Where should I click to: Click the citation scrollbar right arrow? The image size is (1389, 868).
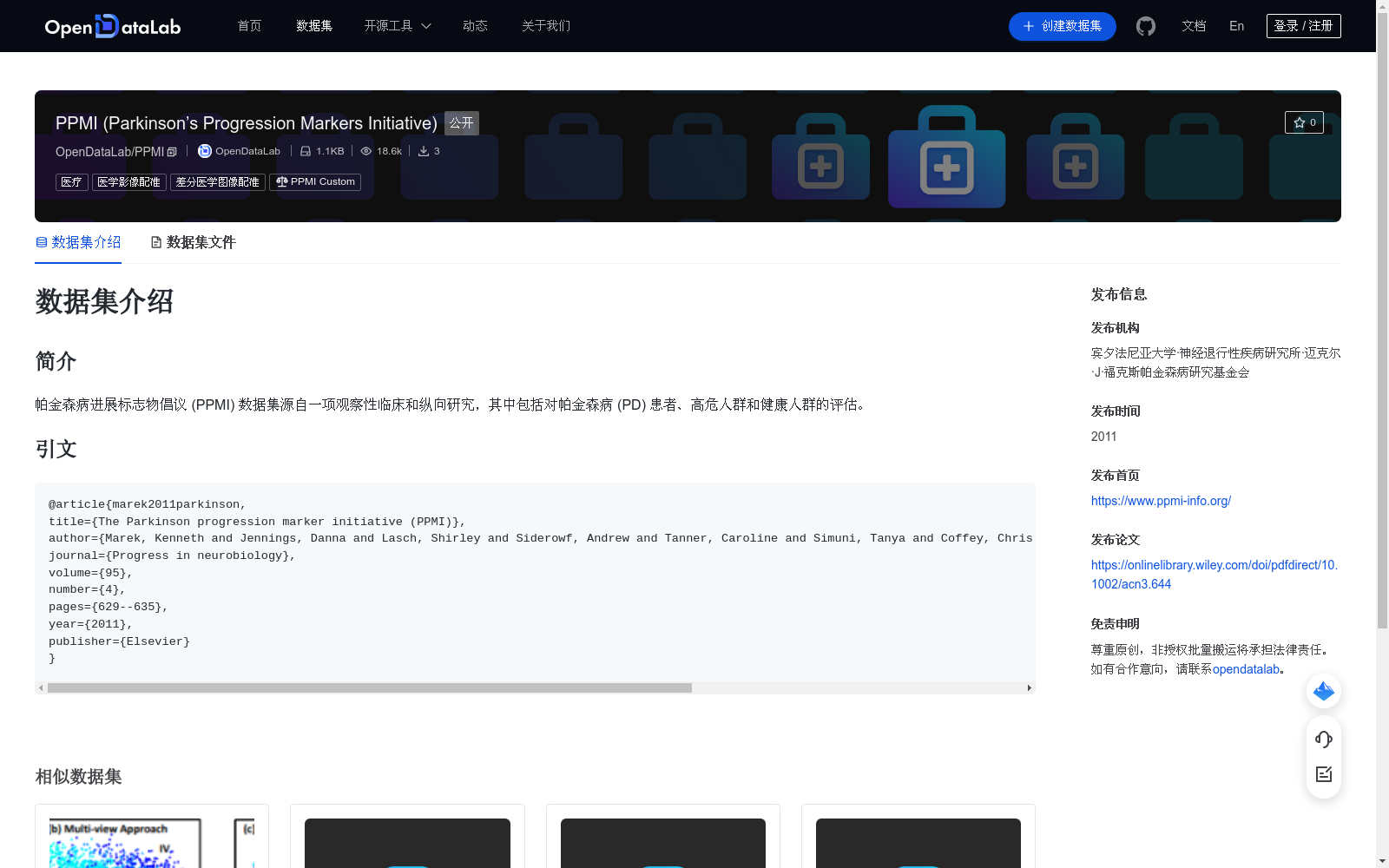1030,687
